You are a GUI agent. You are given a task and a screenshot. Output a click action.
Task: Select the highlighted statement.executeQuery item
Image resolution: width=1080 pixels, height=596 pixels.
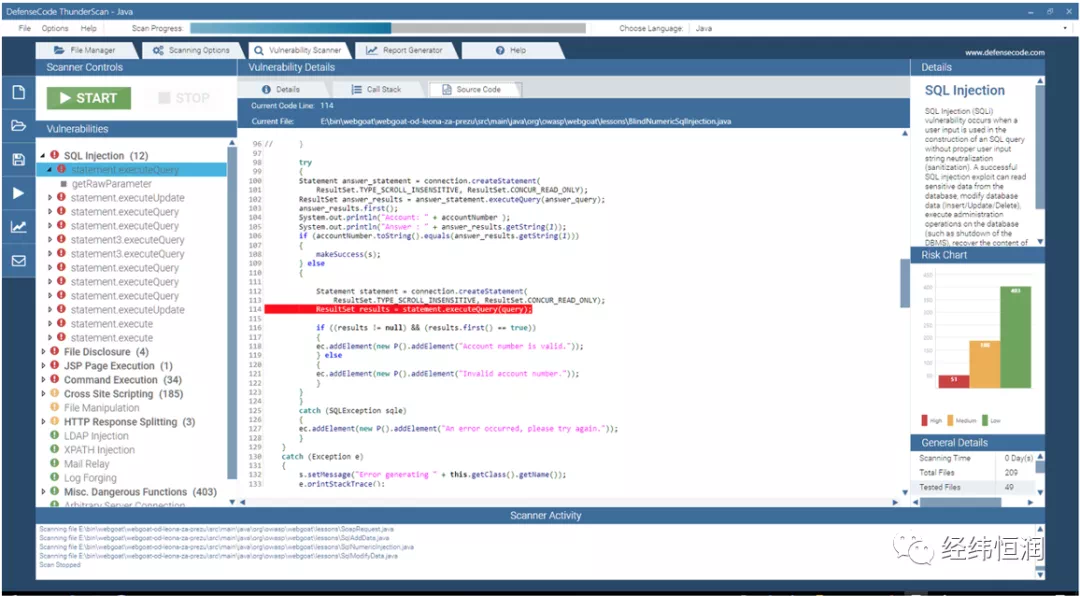tap(132, 169)
